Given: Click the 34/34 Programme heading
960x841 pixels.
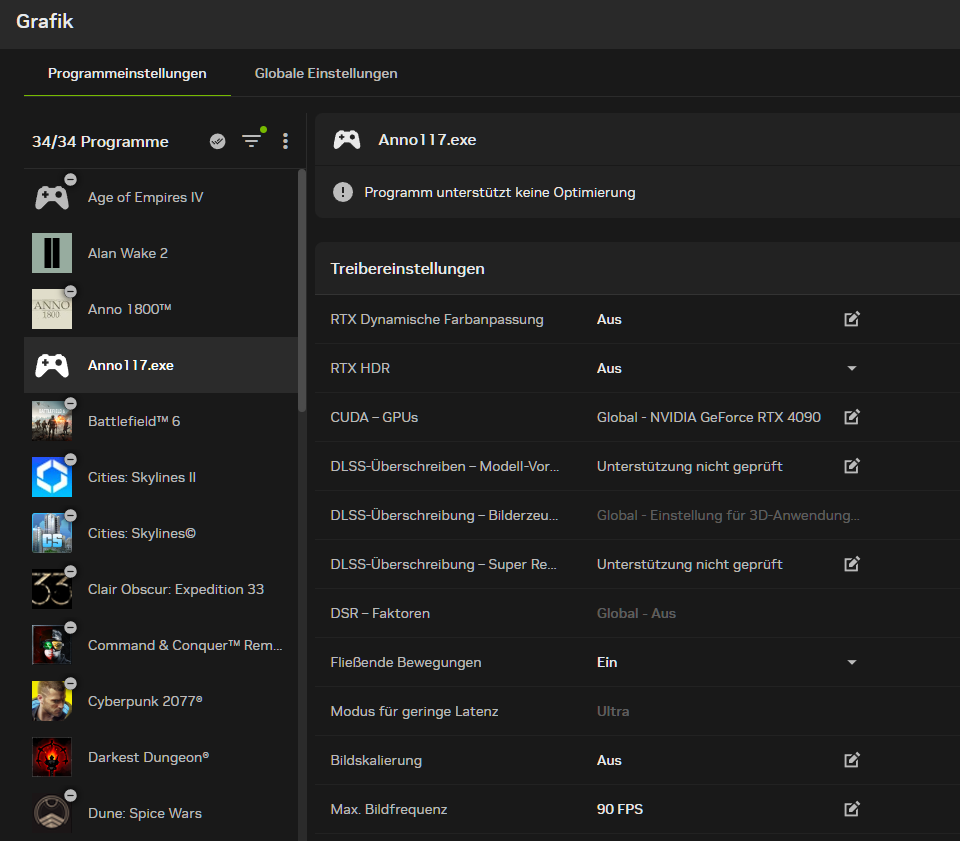Looking at the screenshot, I should tap(100, 141).
